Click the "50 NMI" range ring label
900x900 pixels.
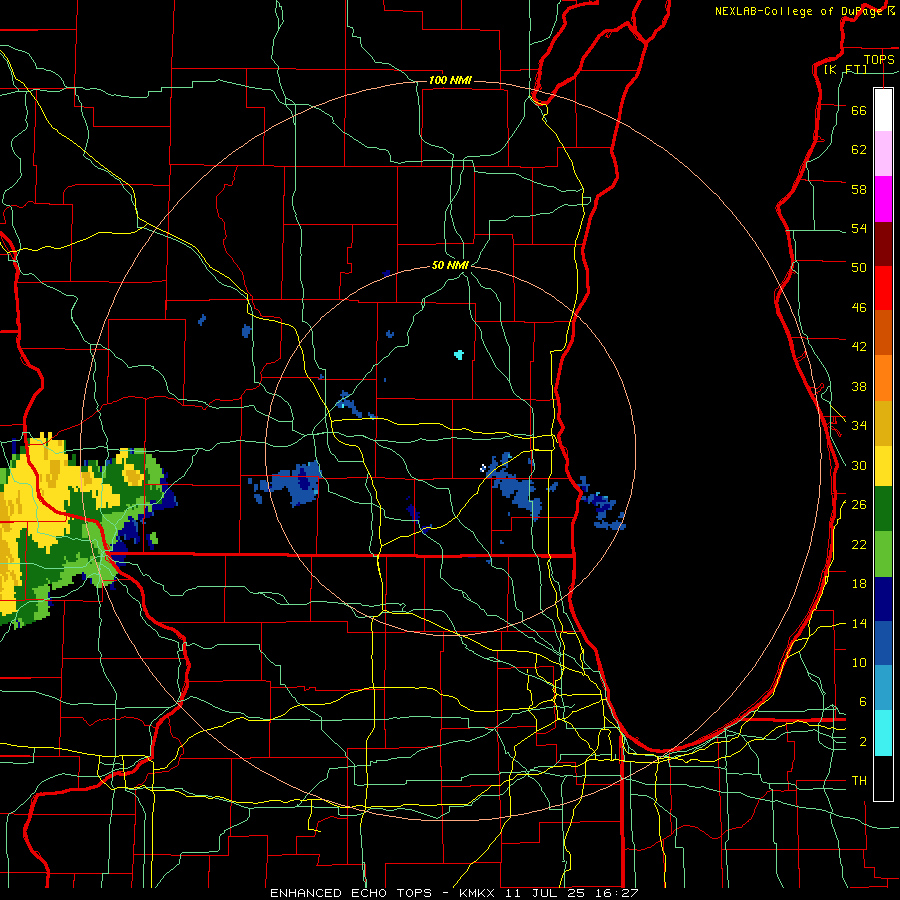451,265
